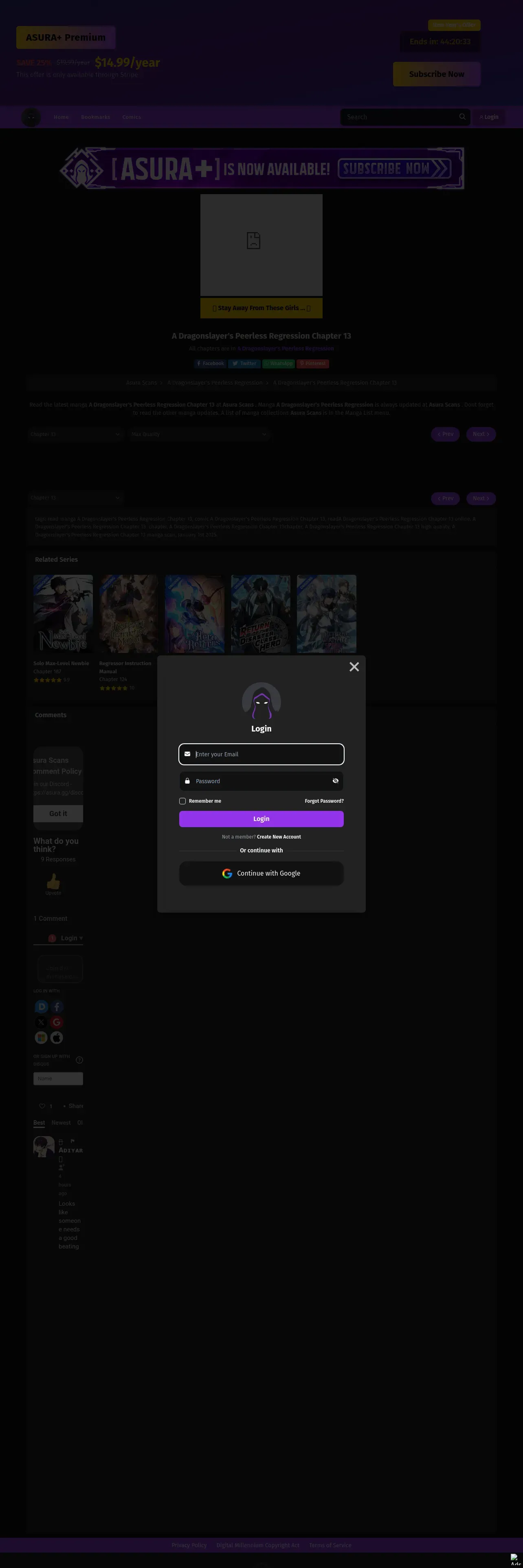Click the purple Login button in dialog
The height and width of the screenshot is (1568, 523).
261,819
